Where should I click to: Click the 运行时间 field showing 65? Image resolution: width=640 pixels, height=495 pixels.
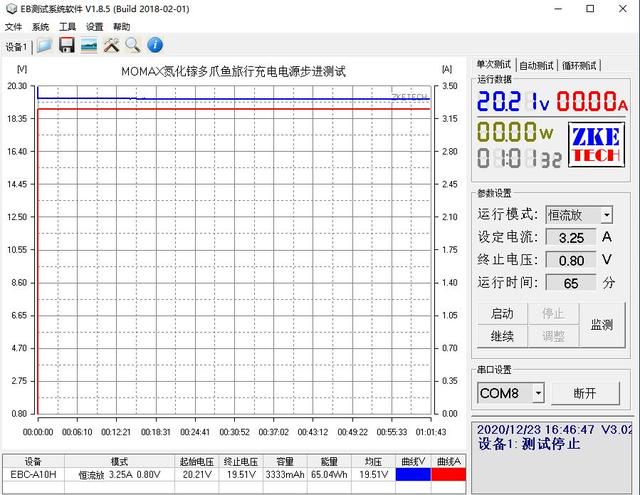point(571,283)
